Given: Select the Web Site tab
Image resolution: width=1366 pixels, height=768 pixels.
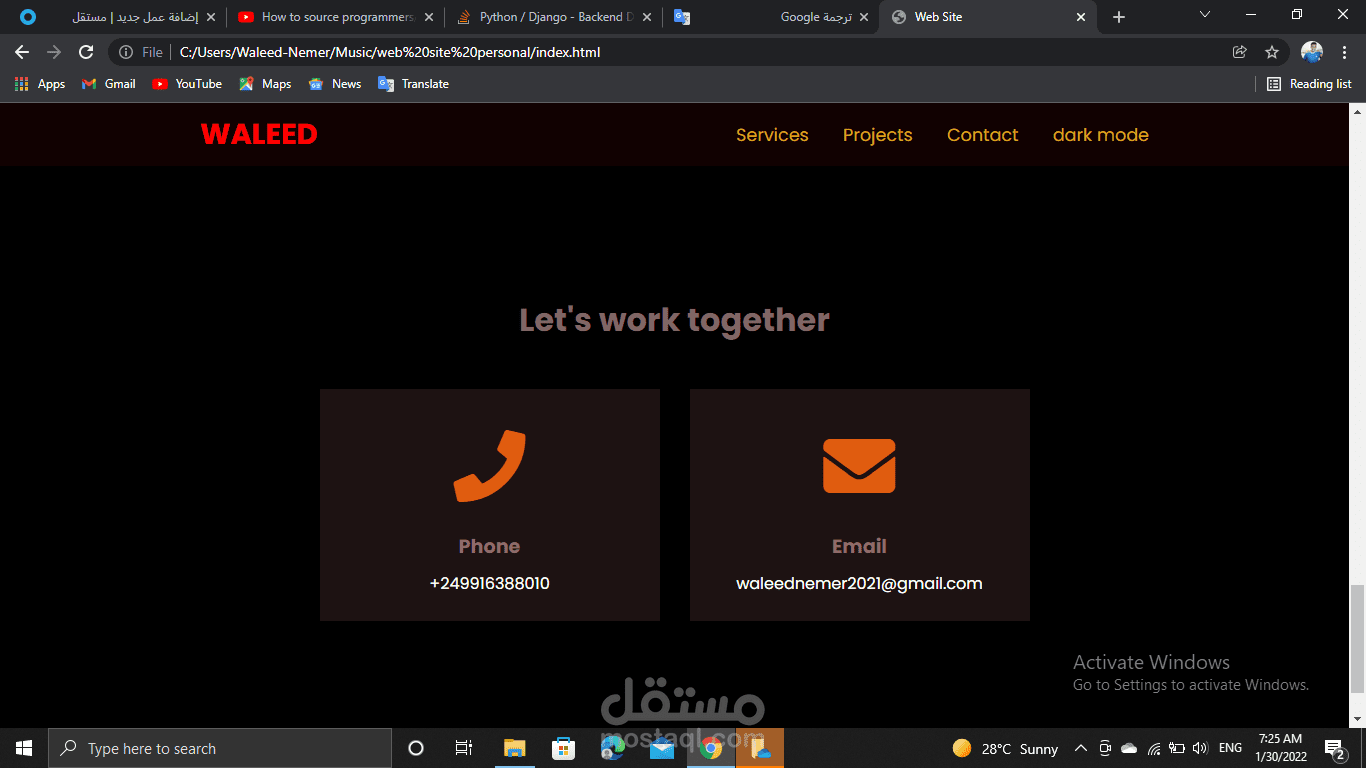Looking at the screenshot, I should 987,17.
